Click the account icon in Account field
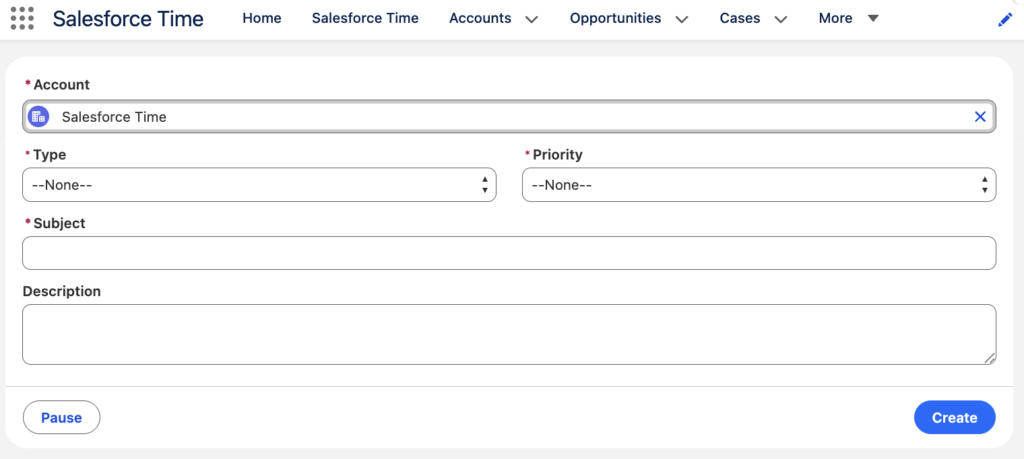 (39, 117)
